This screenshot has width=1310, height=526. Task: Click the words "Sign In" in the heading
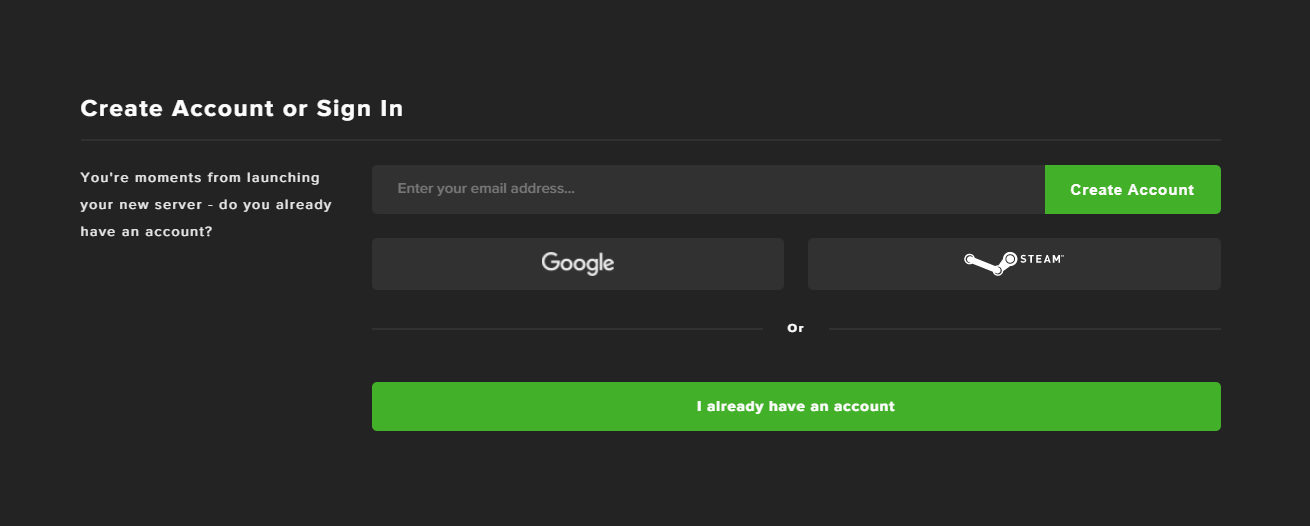tap(360, 109)
